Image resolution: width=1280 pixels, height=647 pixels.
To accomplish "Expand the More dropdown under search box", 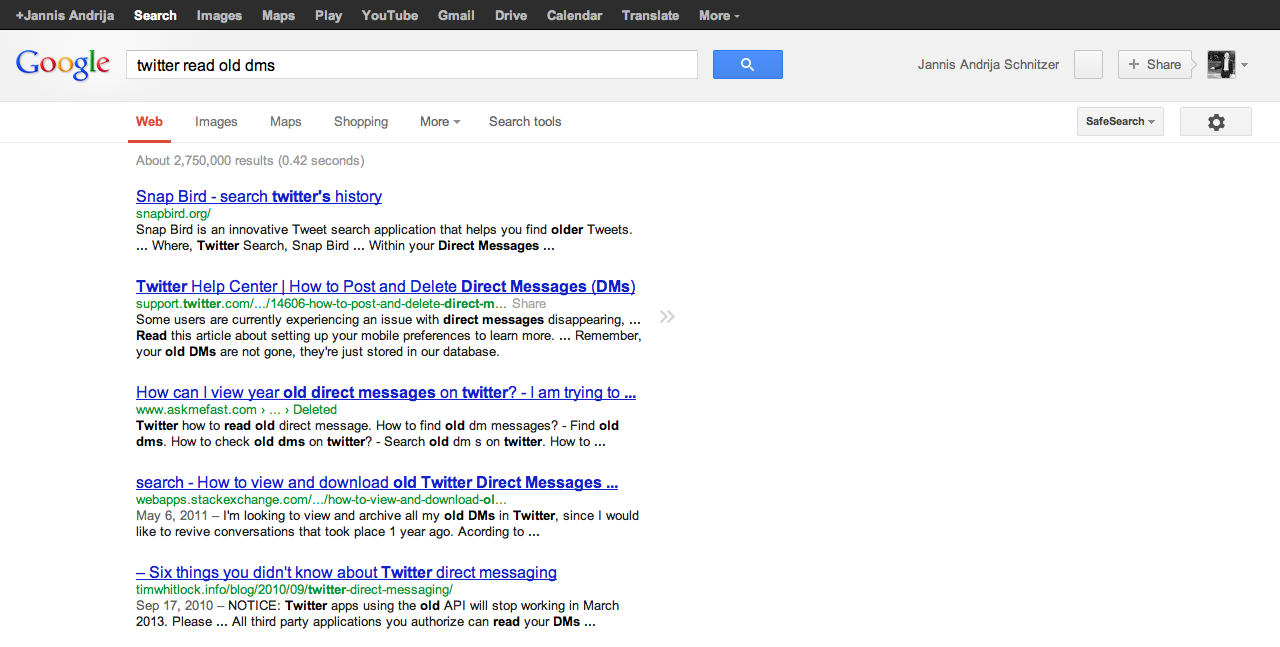I will pyautogui.click(x=440, y=122).
